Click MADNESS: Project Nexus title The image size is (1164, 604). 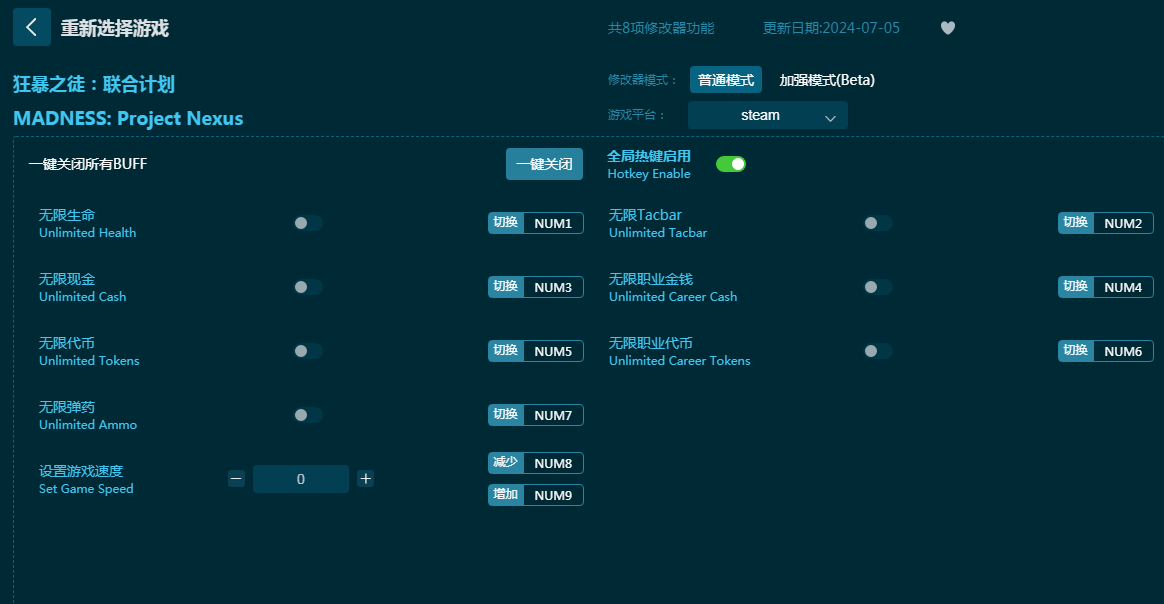click(x=128, y=119)
